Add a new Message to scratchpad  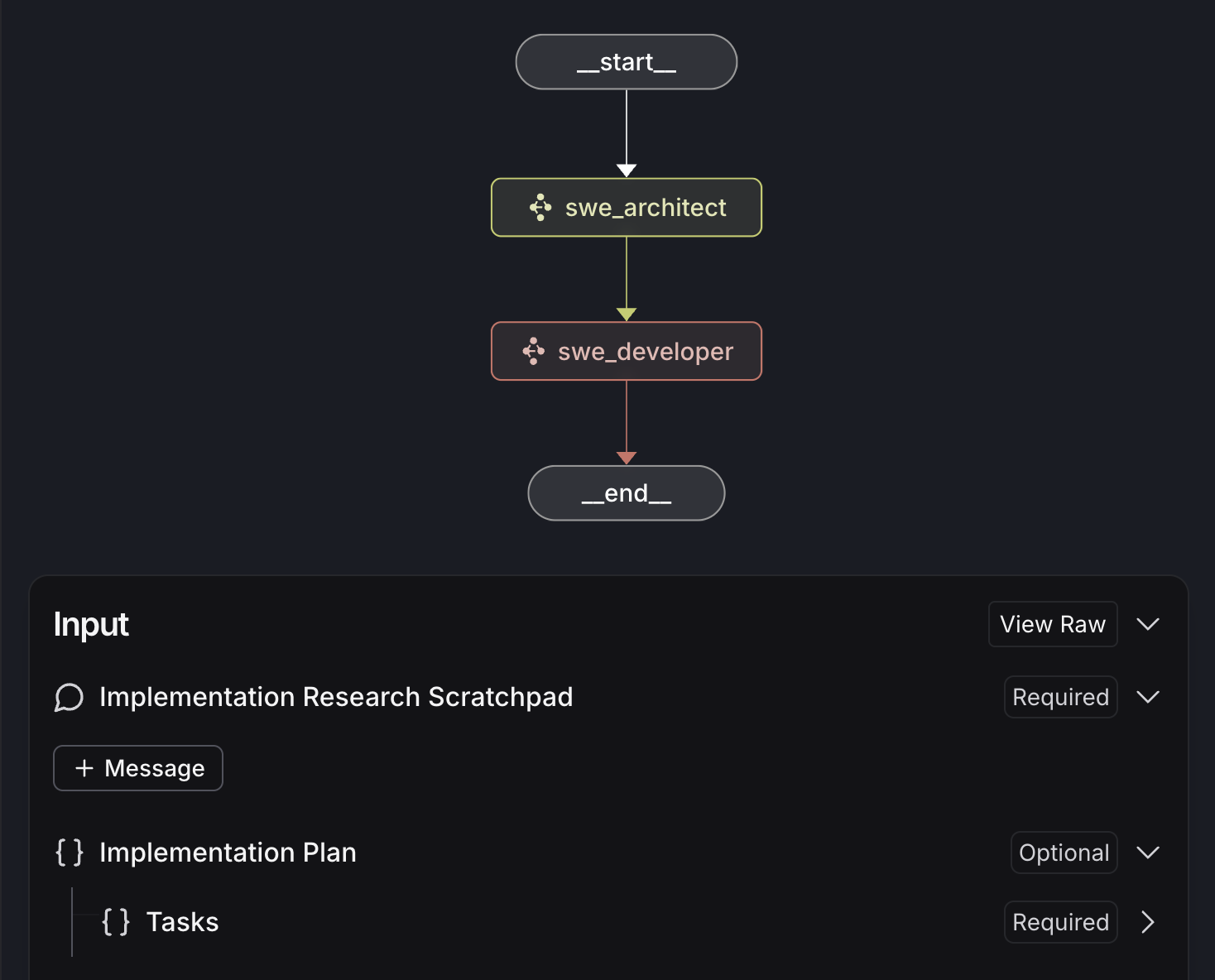pos(138,768)
